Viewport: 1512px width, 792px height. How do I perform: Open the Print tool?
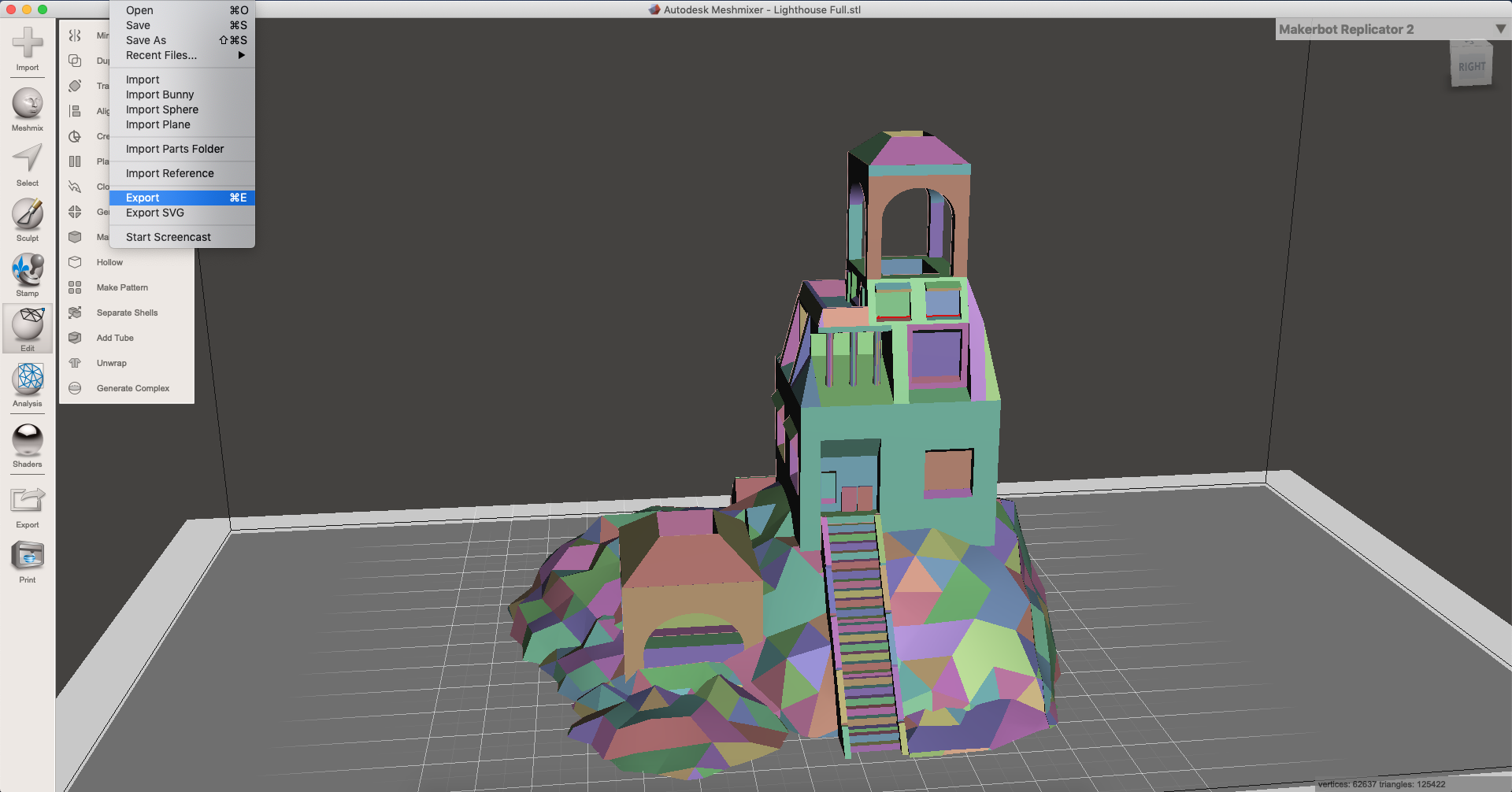28,561
